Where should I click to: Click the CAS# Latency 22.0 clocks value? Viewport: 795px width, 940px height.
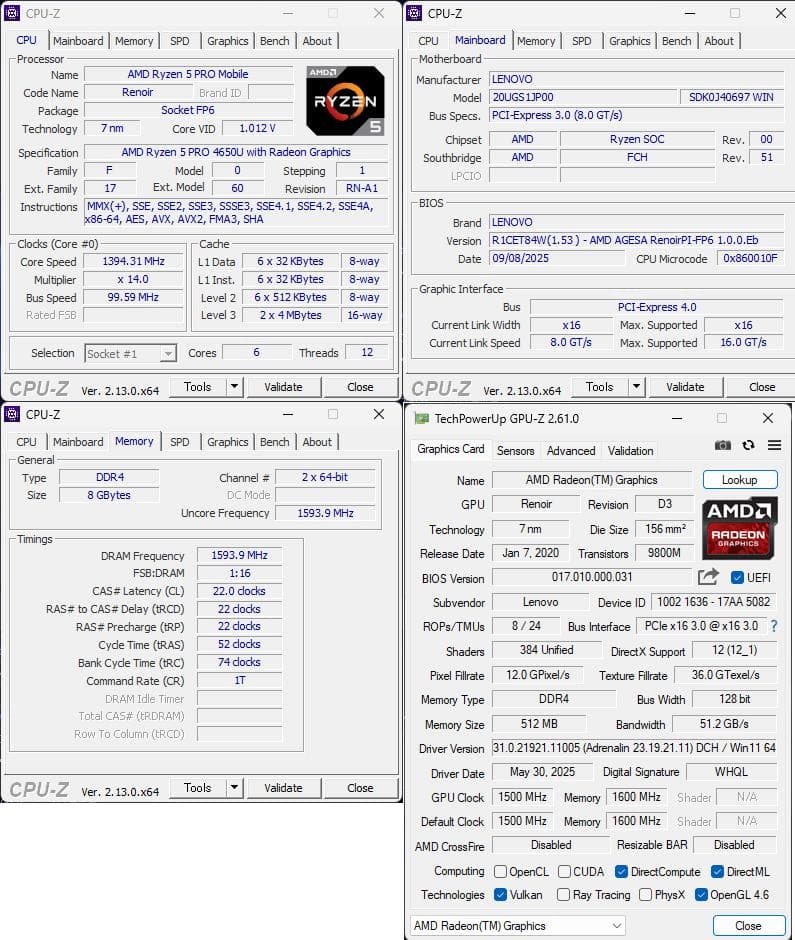tap(239, 591)
